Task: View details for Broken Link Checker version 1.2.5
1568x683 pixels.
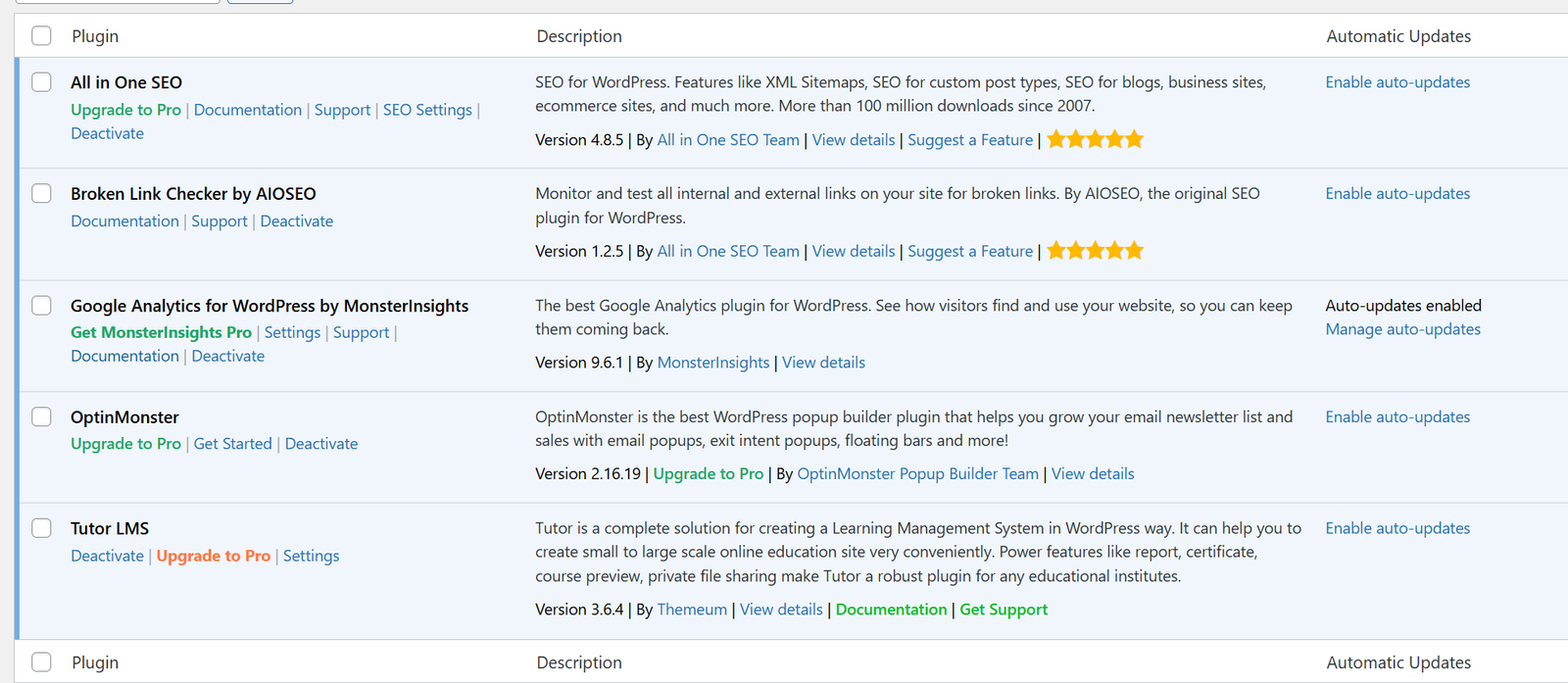Action: click(854, 252)
